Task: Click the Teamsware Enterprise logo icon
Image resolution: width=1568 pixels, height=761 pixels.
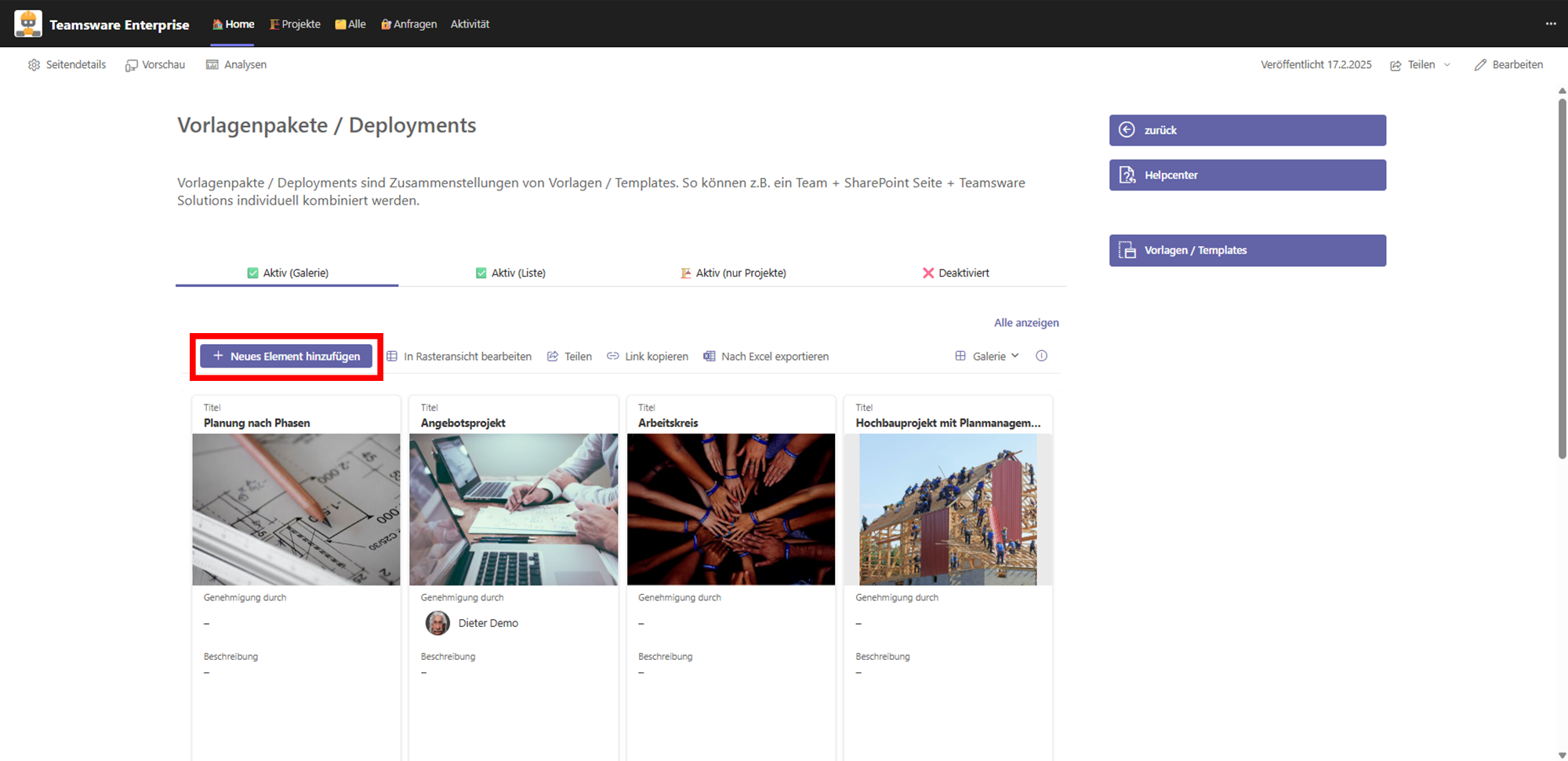Action: click(x=28, y=24)
